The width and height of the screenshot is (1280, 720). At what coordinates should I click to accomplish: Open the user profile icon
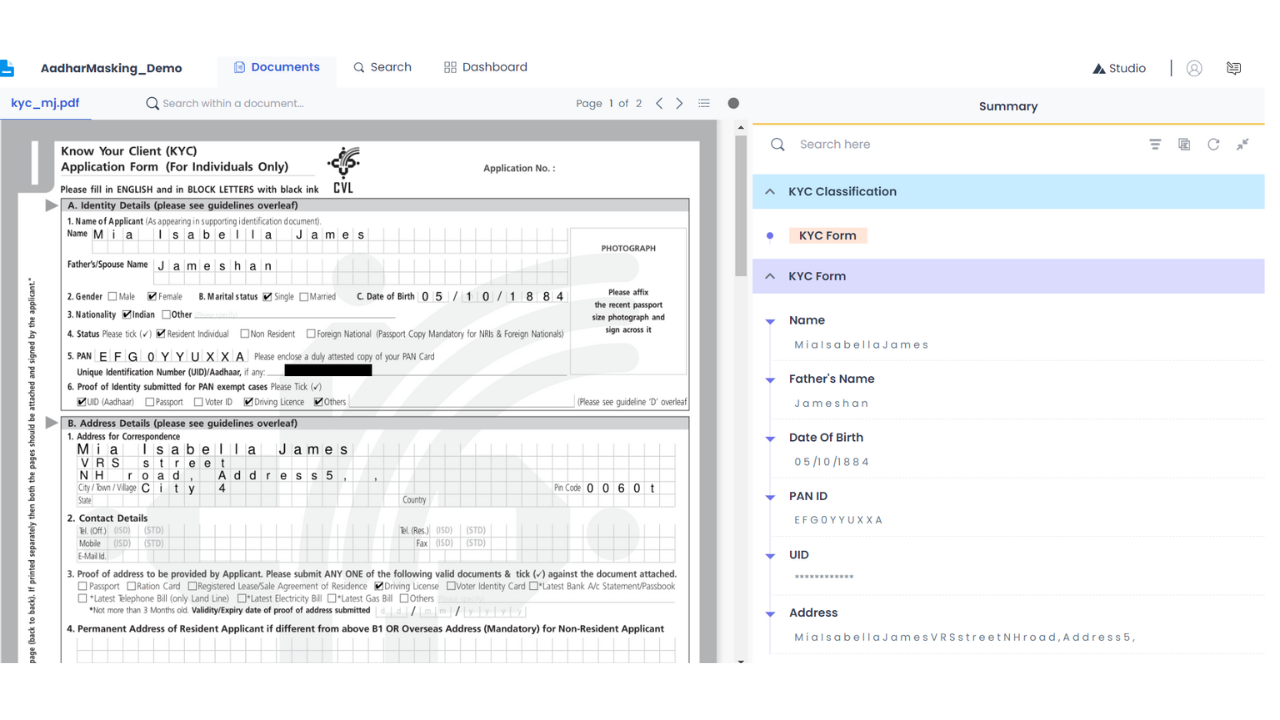coord(1194,68)
